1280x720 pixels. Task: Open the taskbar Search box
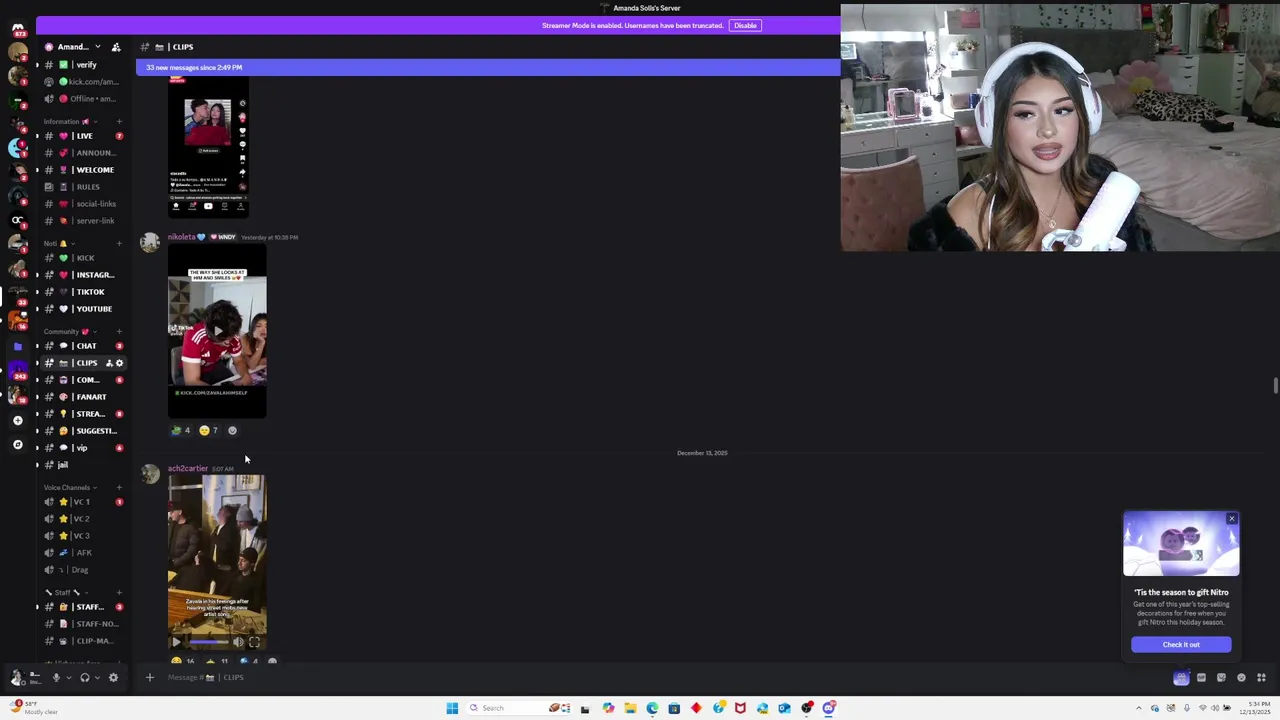pyautogui.click(x=505, y=708)
